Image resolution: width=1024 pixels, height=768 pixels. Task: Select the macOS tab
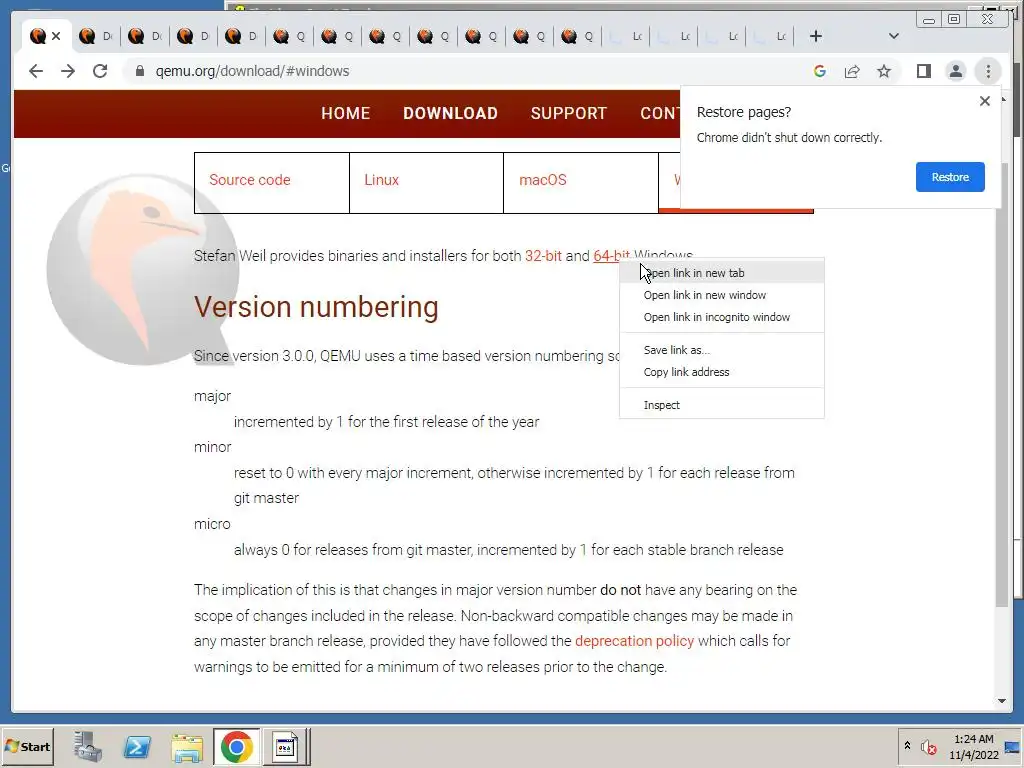(581, 182)
